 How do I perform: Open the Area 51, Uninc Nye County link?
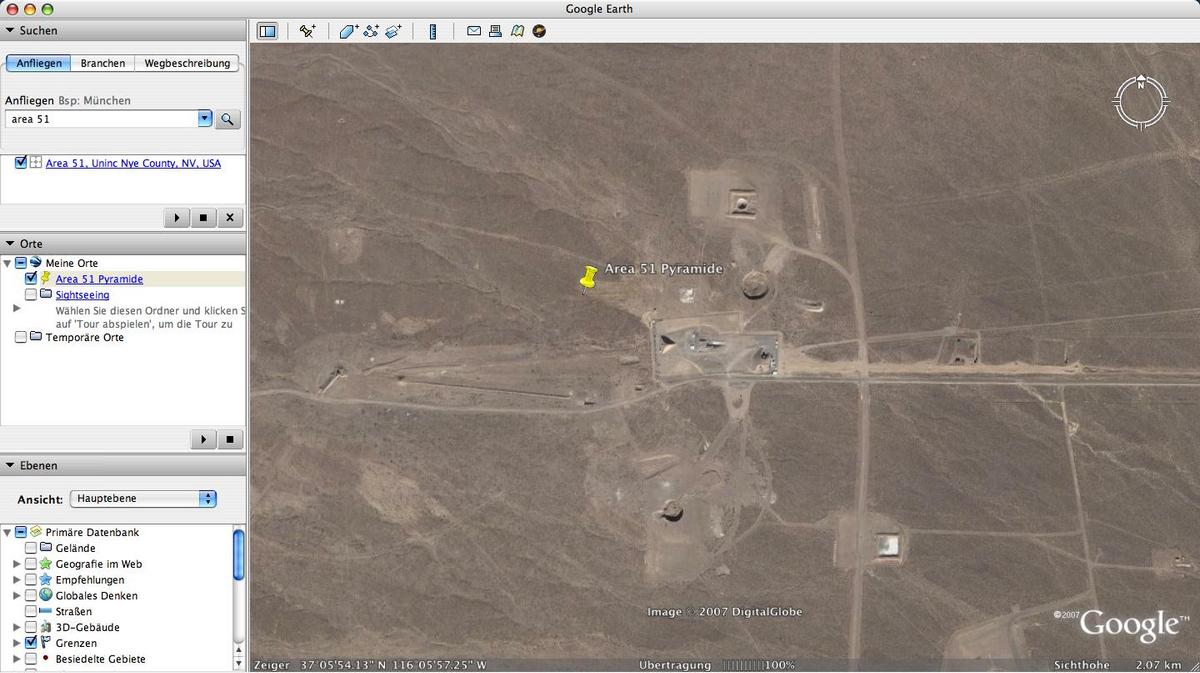point(133,163)
